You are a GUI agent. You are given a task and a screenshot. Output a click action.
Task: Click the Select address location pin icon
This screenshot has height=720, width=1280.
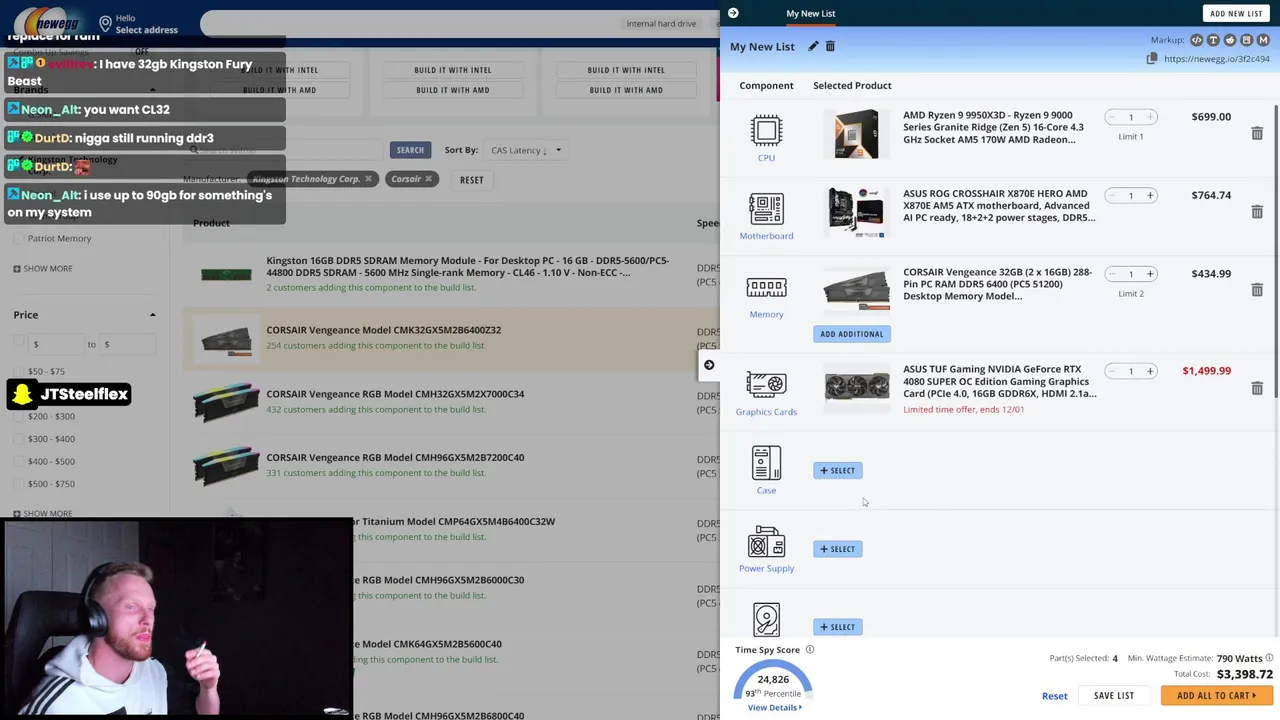pos(105,23)
